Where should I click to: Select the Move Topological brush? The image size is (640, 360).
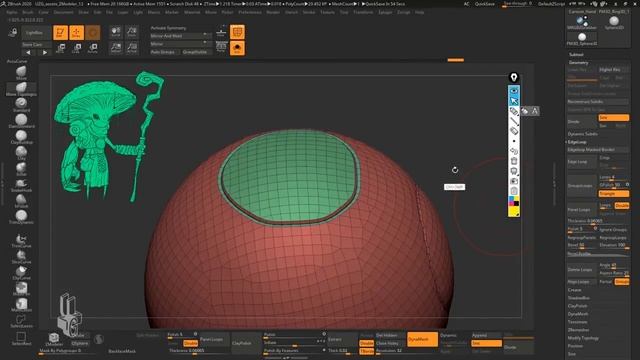21,89
